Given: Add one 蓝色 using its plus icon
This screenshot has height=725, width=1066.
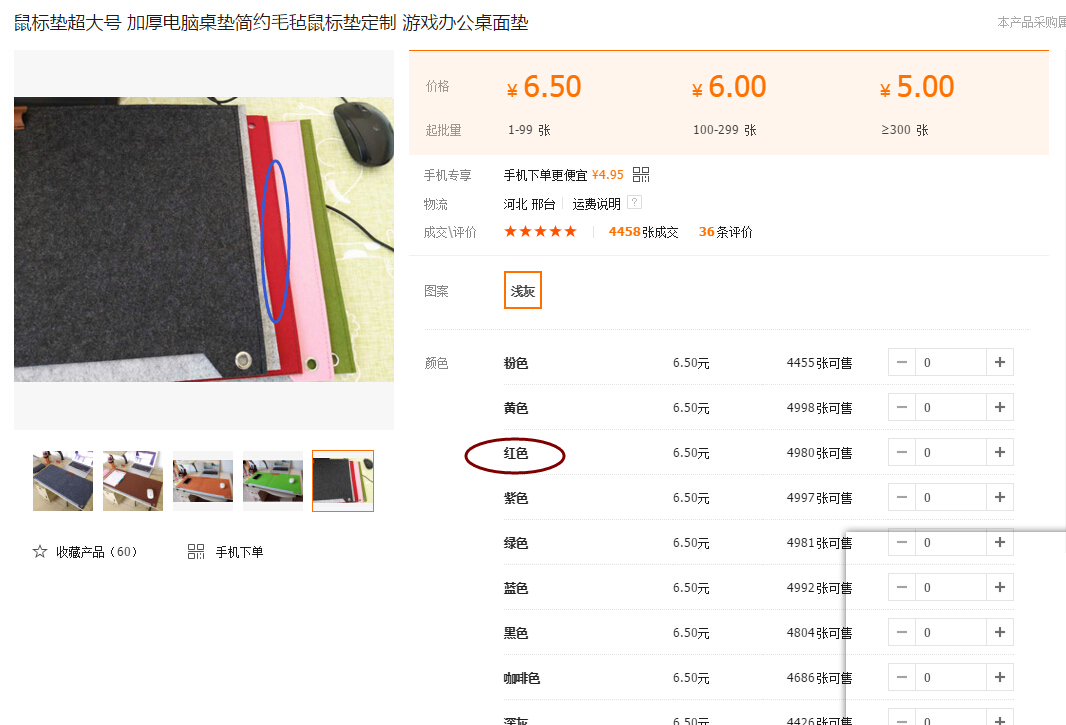Looking at the screenshot, I should (999, 587).
